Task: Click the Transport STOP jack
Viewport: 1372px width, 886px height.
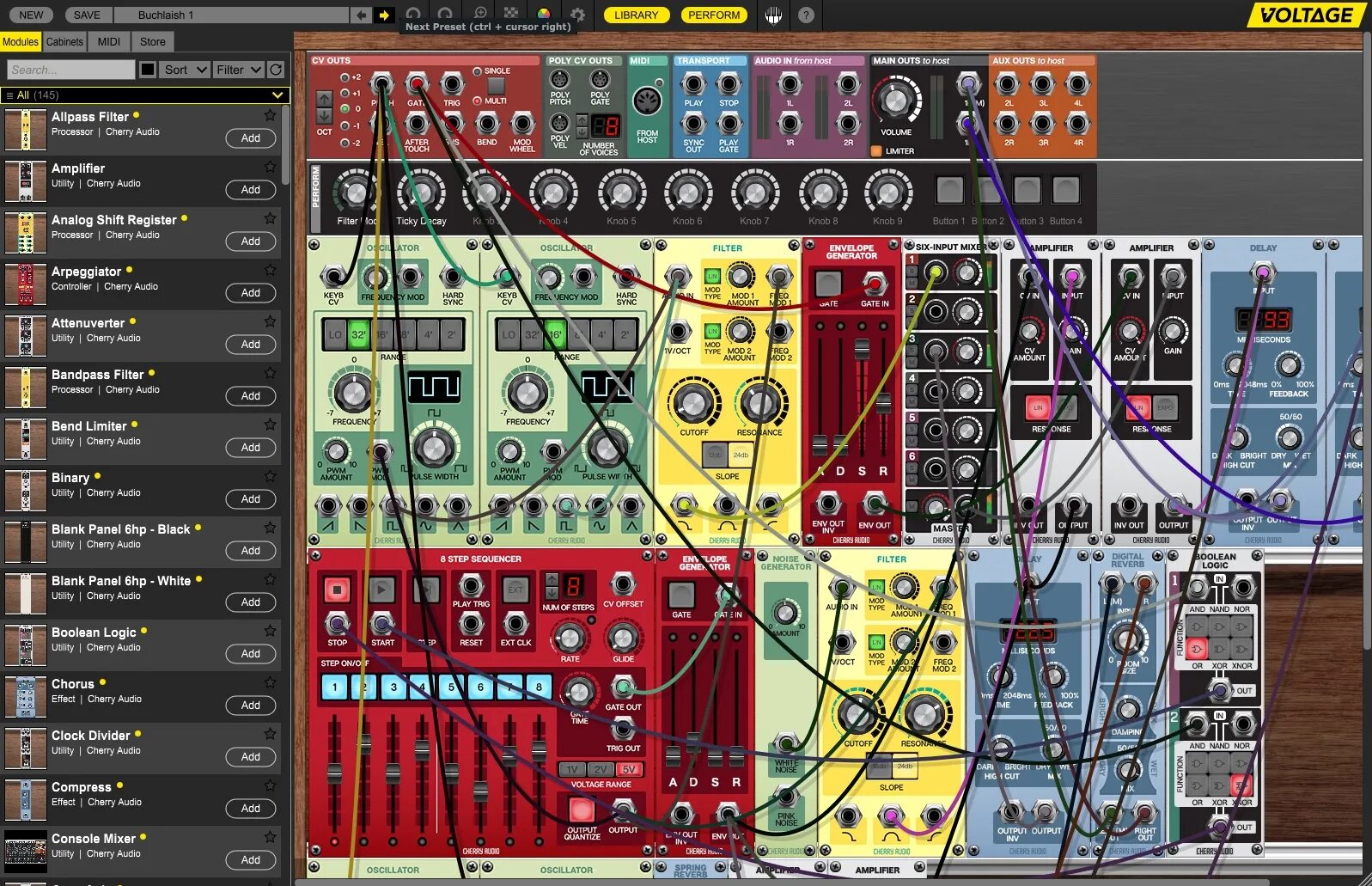Action: tap(729, 84)
